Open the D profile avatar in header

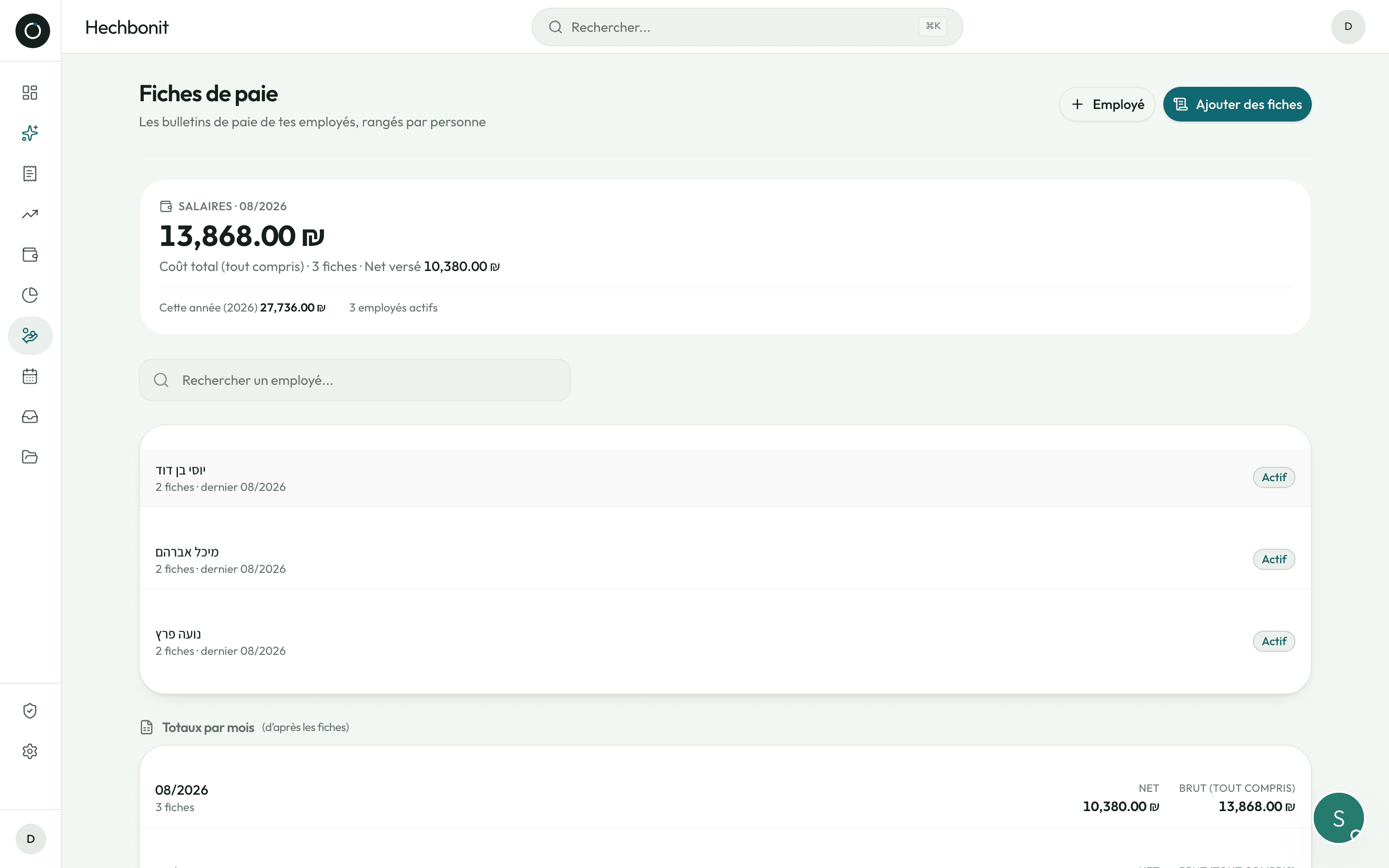coord(1348,27)
